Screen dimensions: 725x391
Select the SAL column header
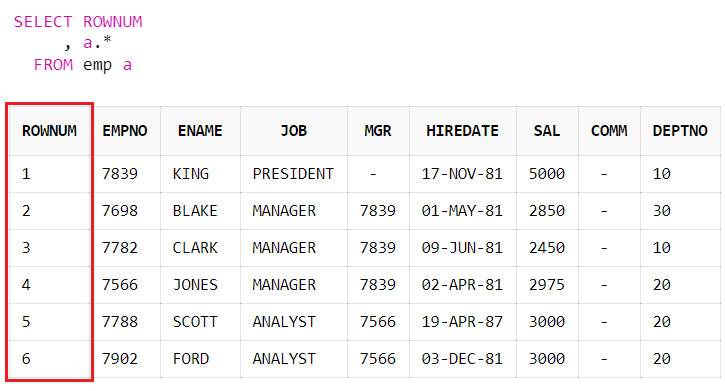pyautogui.click(x=547, y=131)
